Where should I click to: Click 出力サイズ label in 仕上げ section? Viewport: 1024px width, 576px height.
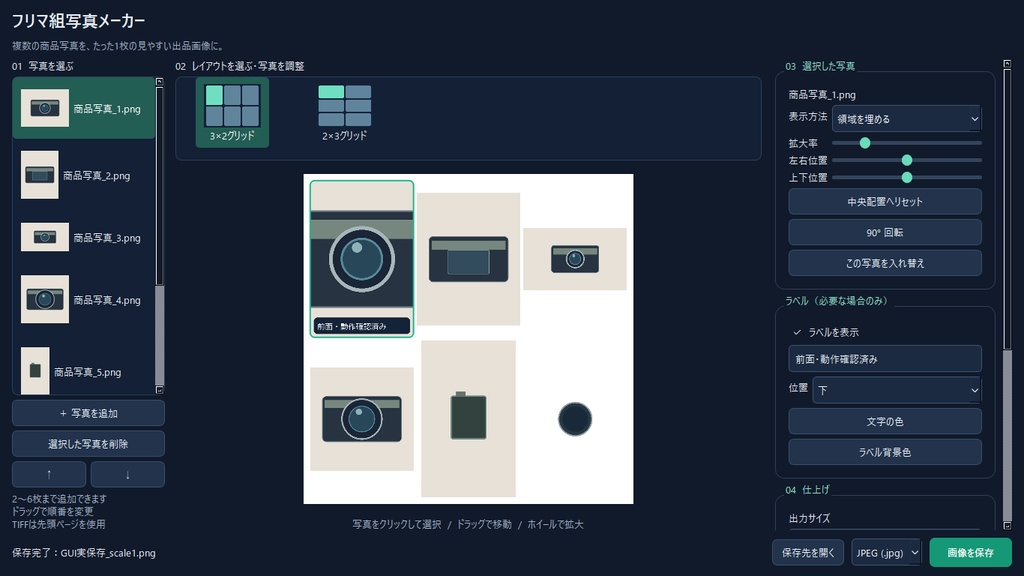[809, 519]
